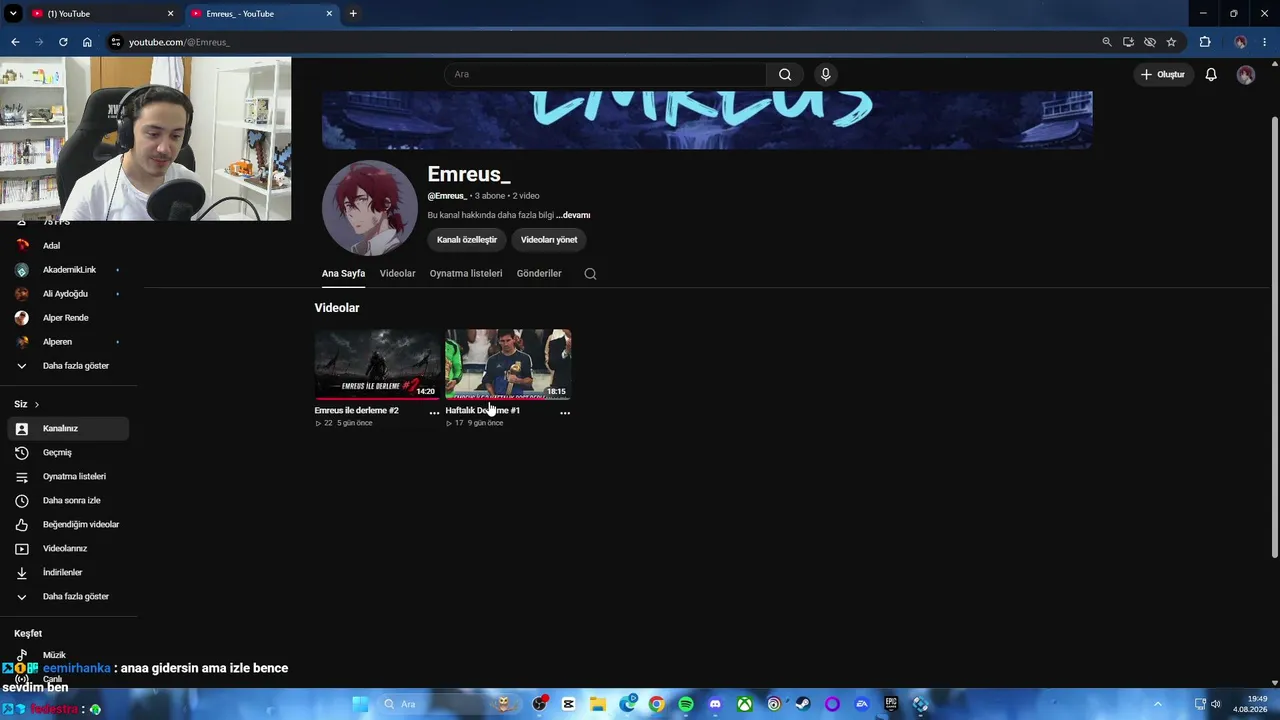Bookmark this page with the star icon

point(1171,42)
